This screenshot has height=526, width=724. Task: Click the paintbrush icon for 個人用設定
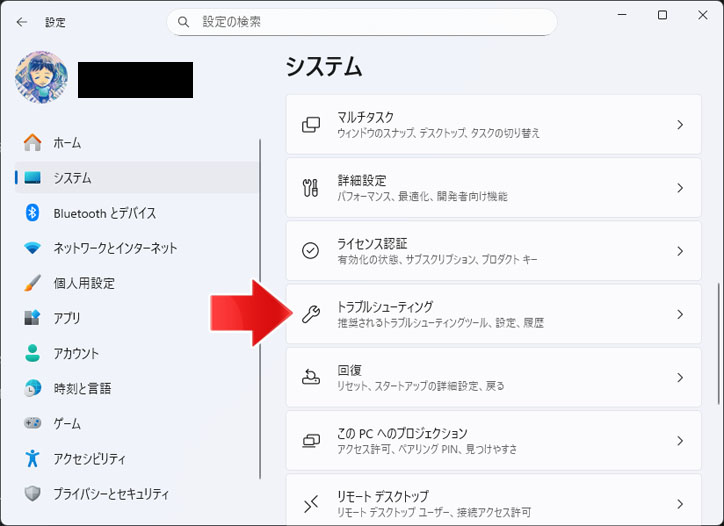pos(32,283)
